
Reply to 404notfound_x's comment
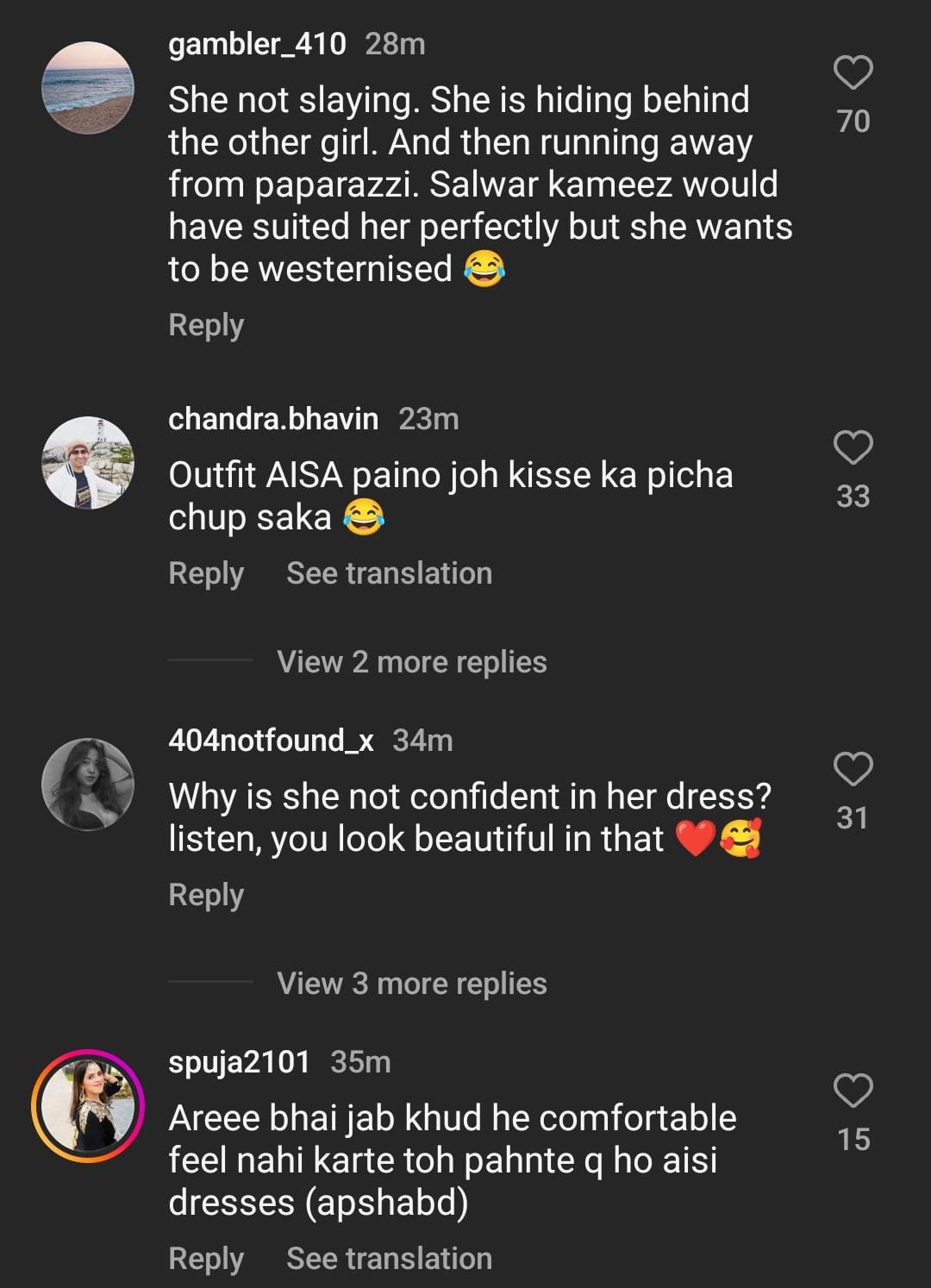click(x=206, y=895)
